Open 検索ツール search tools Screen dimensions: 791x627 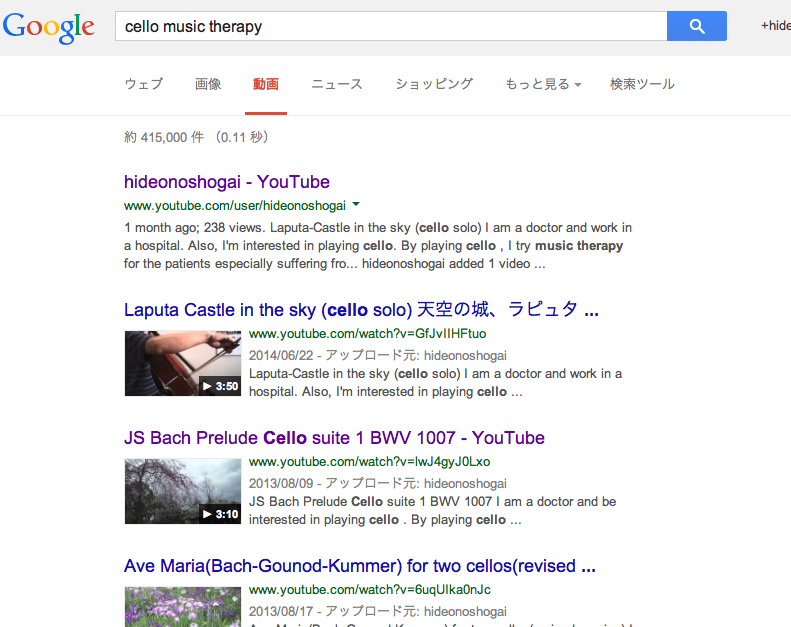[x=642, y=84]
